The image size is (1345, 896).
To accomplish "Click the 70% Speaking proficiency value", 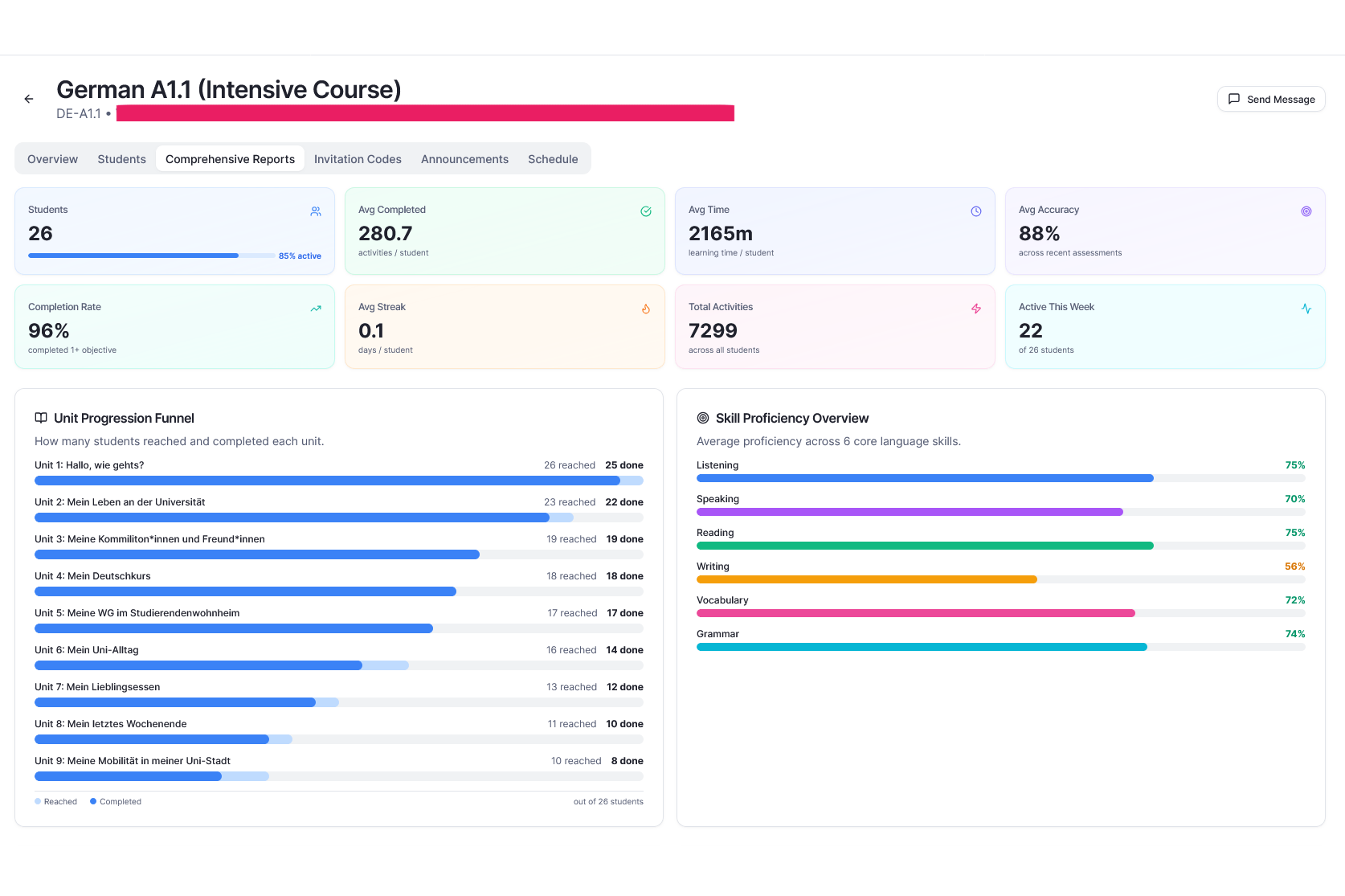I will click(1295, 499).
